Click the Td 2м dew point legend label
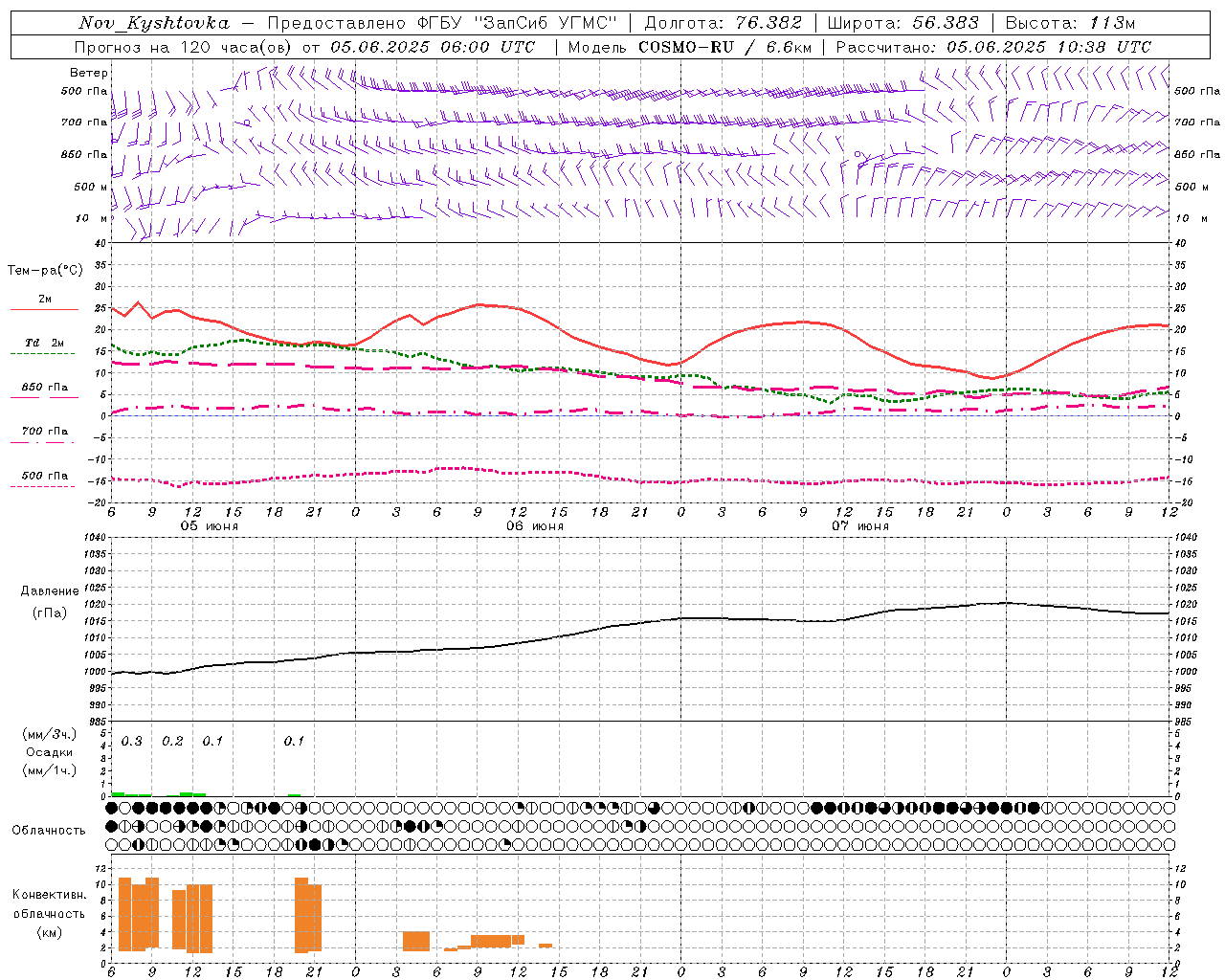Screen dimensions: 1225x980 (x=45, y=343)
